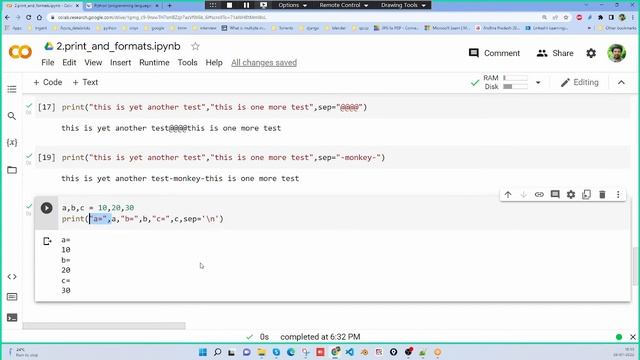Go back in the browser
The width and height of the screenshot is (640, 360).
pos(7,17)
